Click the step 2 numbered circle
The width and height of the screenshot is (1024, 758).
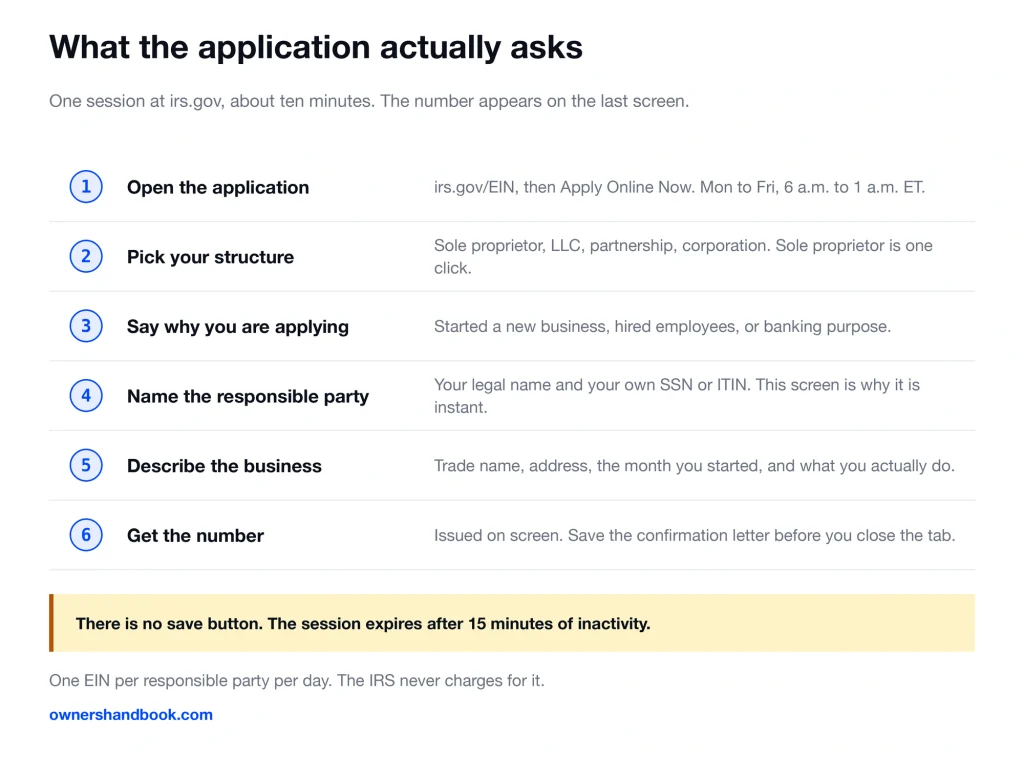click(x=86, y=257)
